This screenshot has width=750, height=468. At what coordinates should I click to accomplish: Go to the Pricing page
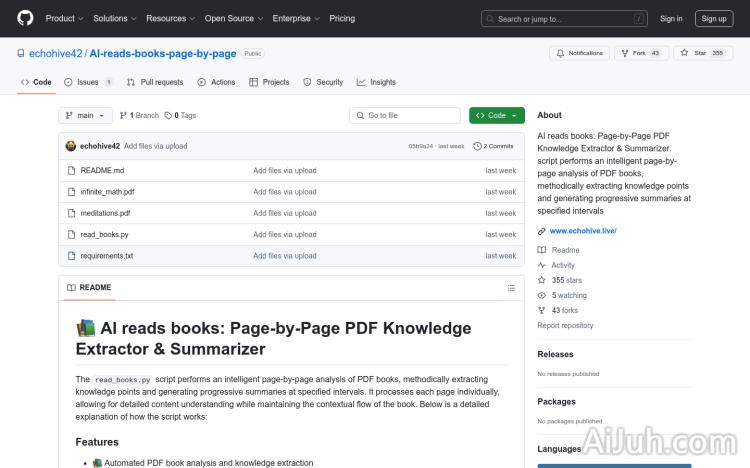[342, 18]
